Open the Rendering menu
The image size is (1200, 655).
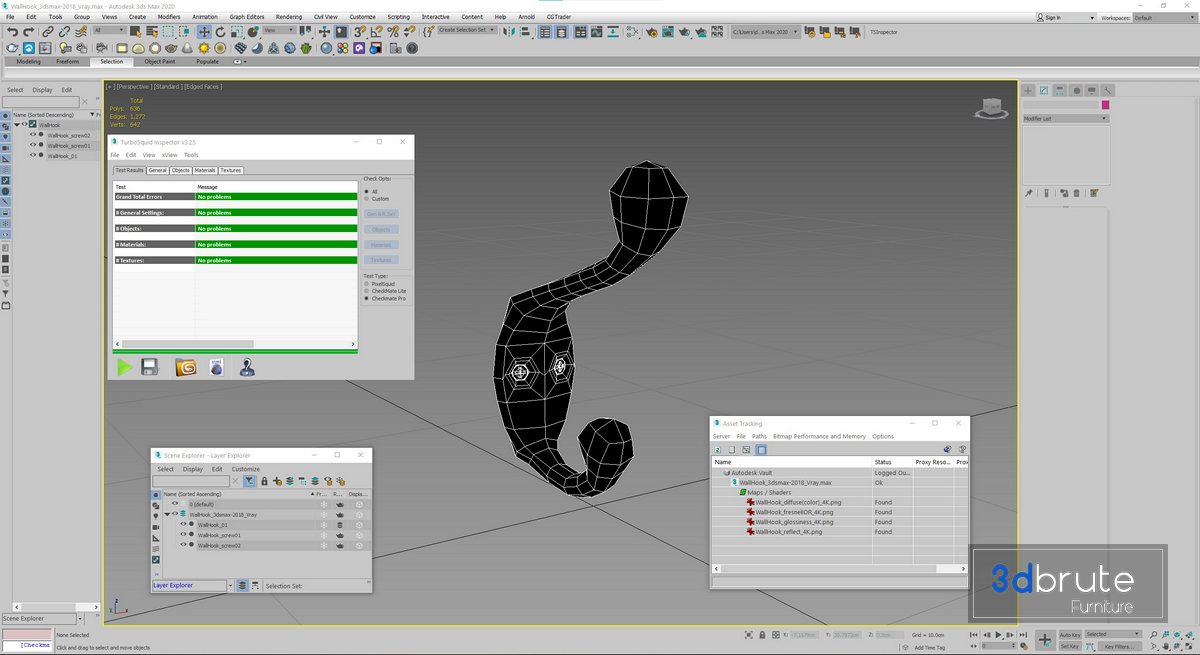[x=288, y=17]
